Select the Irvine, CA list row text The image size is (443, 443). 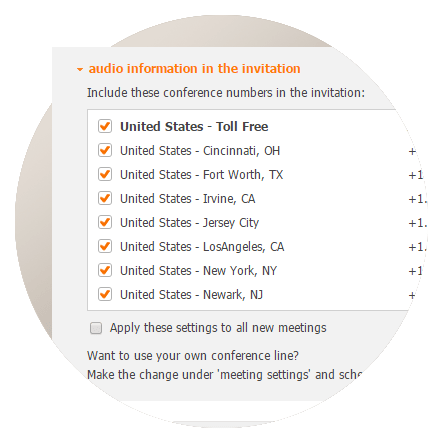tap(188, 199)
